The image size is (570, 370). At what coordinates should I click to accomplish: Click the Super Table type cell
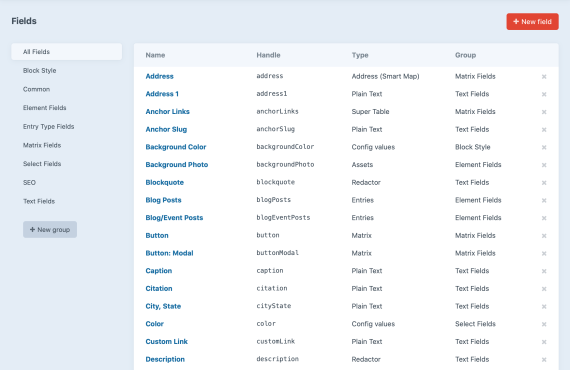click(x=370, y=112)
